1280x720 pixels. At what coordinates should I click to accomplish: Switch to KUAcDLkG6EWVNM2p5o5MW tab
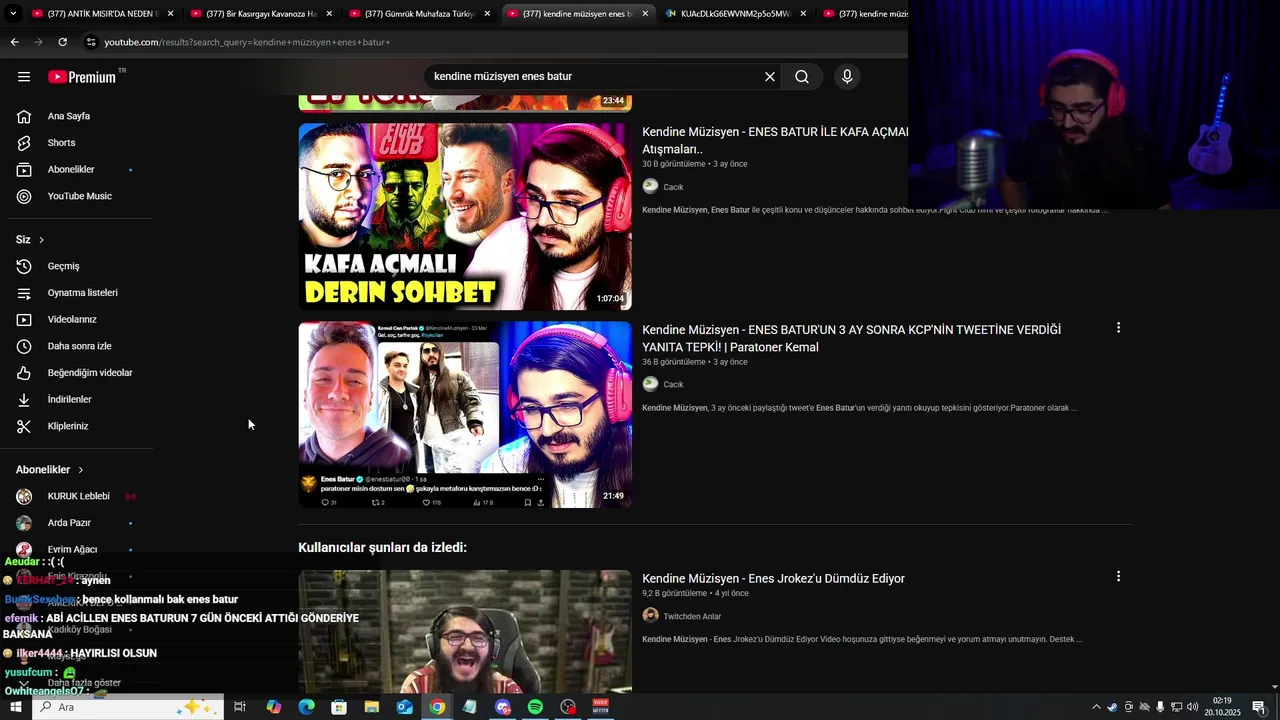735,14
